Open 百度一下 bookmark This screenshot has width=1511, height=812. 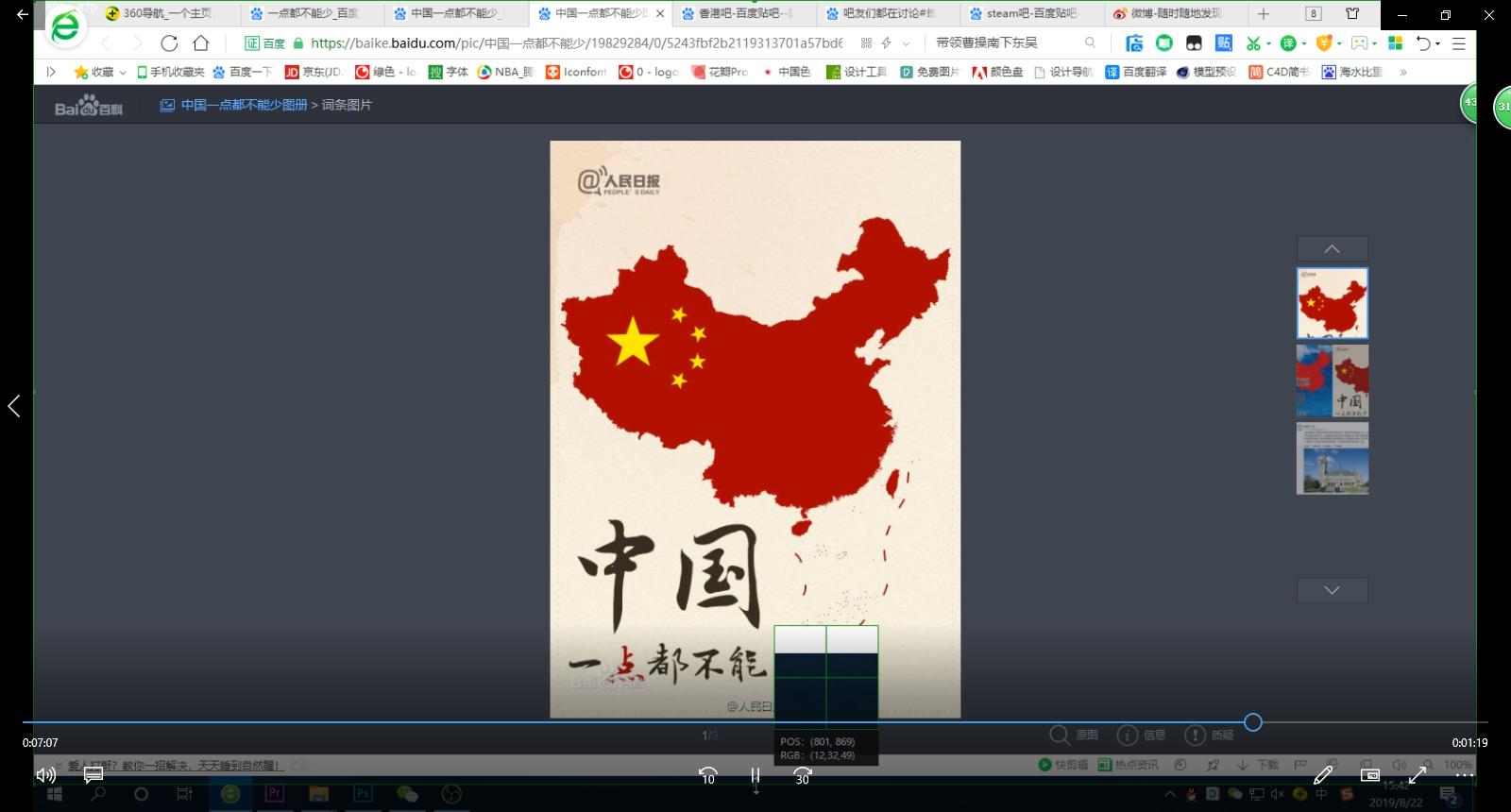pos(243,72)
